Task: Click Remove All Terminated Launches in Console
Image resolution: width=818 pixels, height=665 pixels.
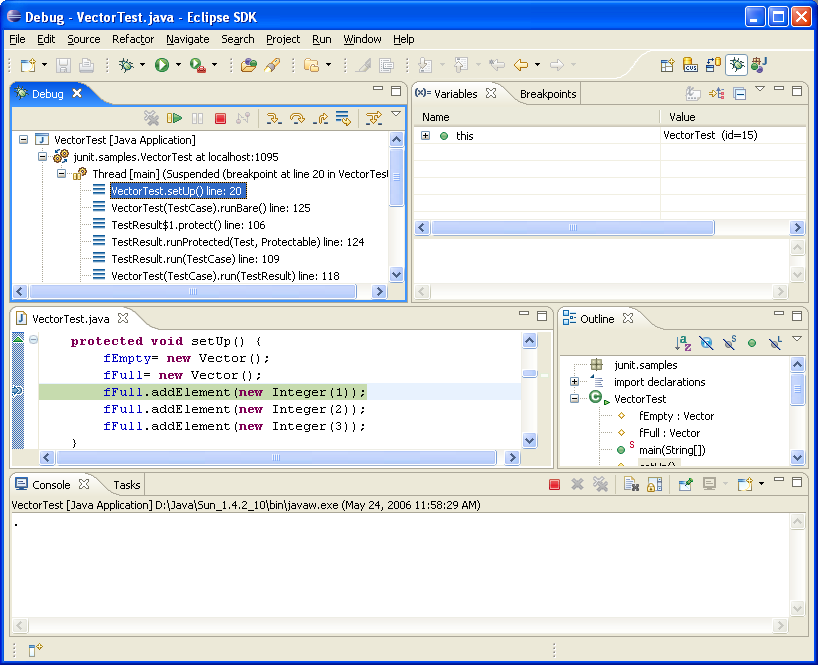Action: [600, 485]
